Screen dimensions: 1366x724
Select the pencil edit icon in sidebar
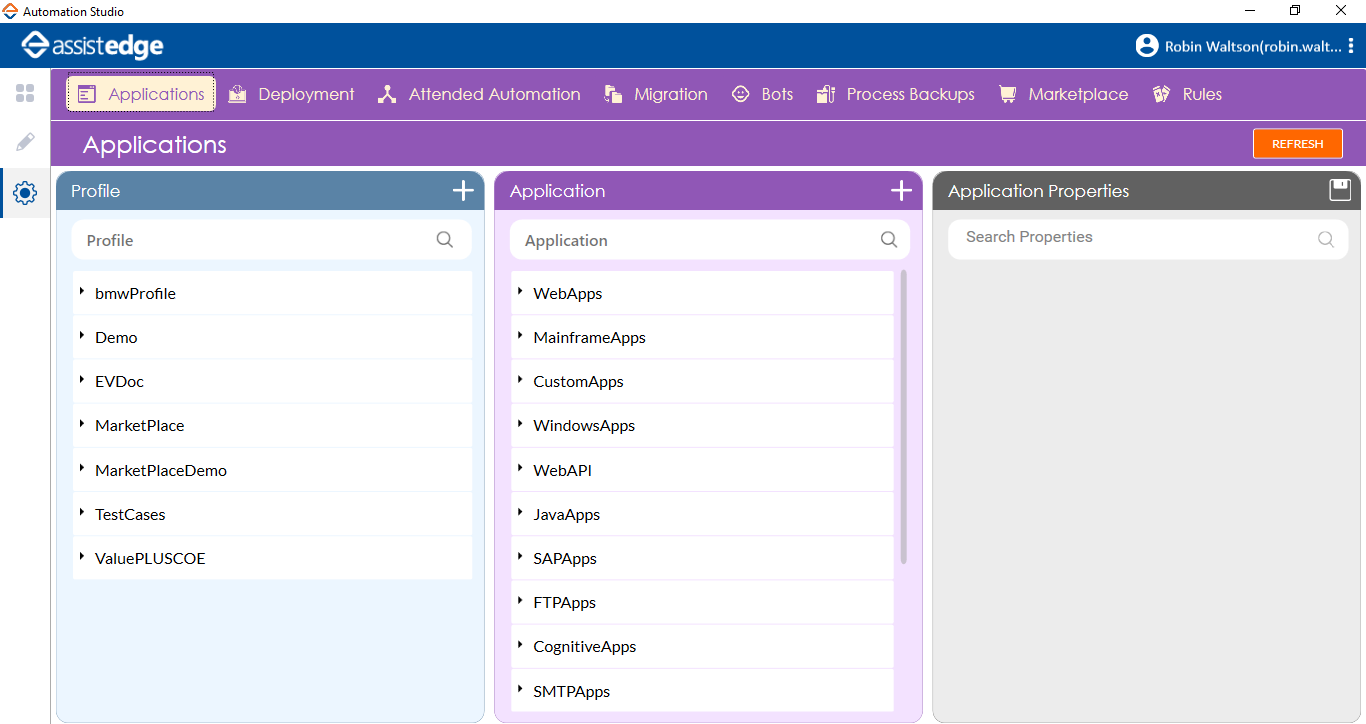point(25,142)
